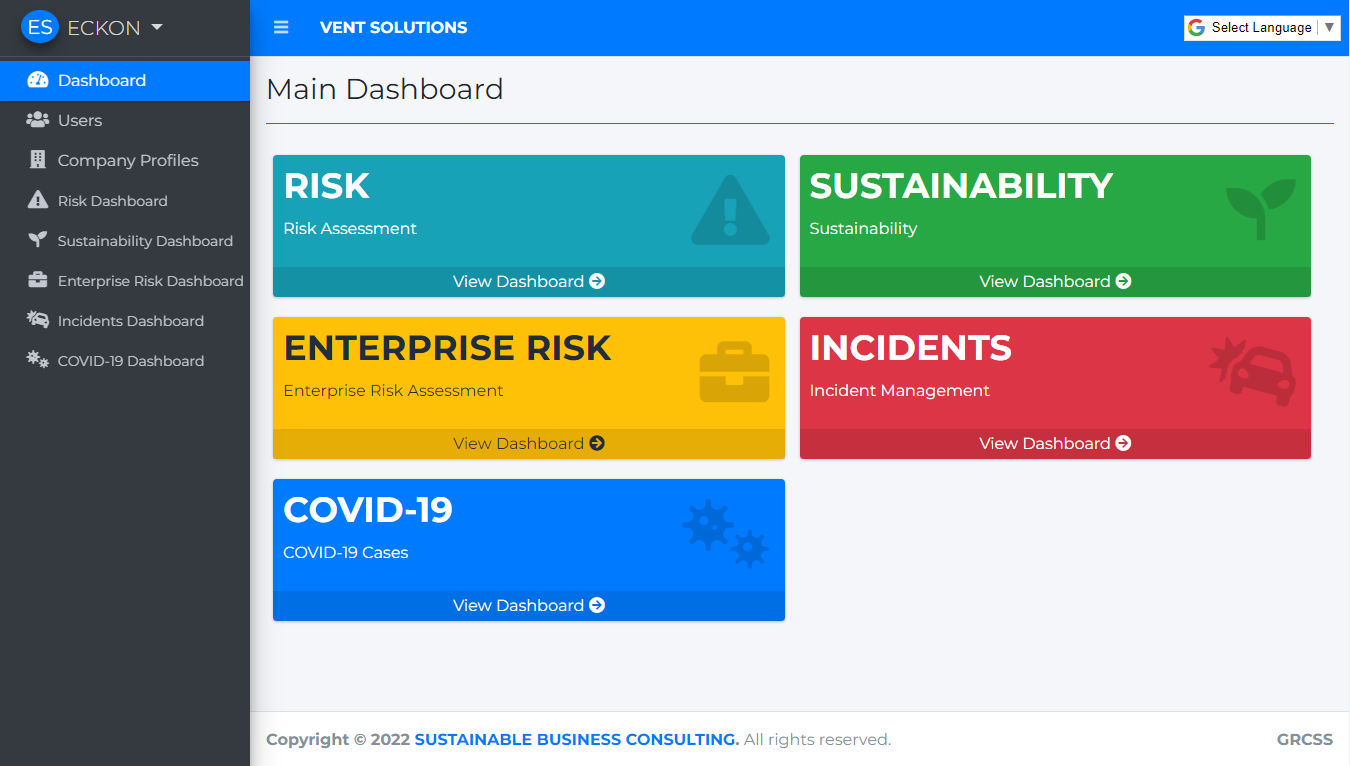Click the VENT SOLUTIONS header title
This screenshot has height=766, width=1350.
(393, 28)
